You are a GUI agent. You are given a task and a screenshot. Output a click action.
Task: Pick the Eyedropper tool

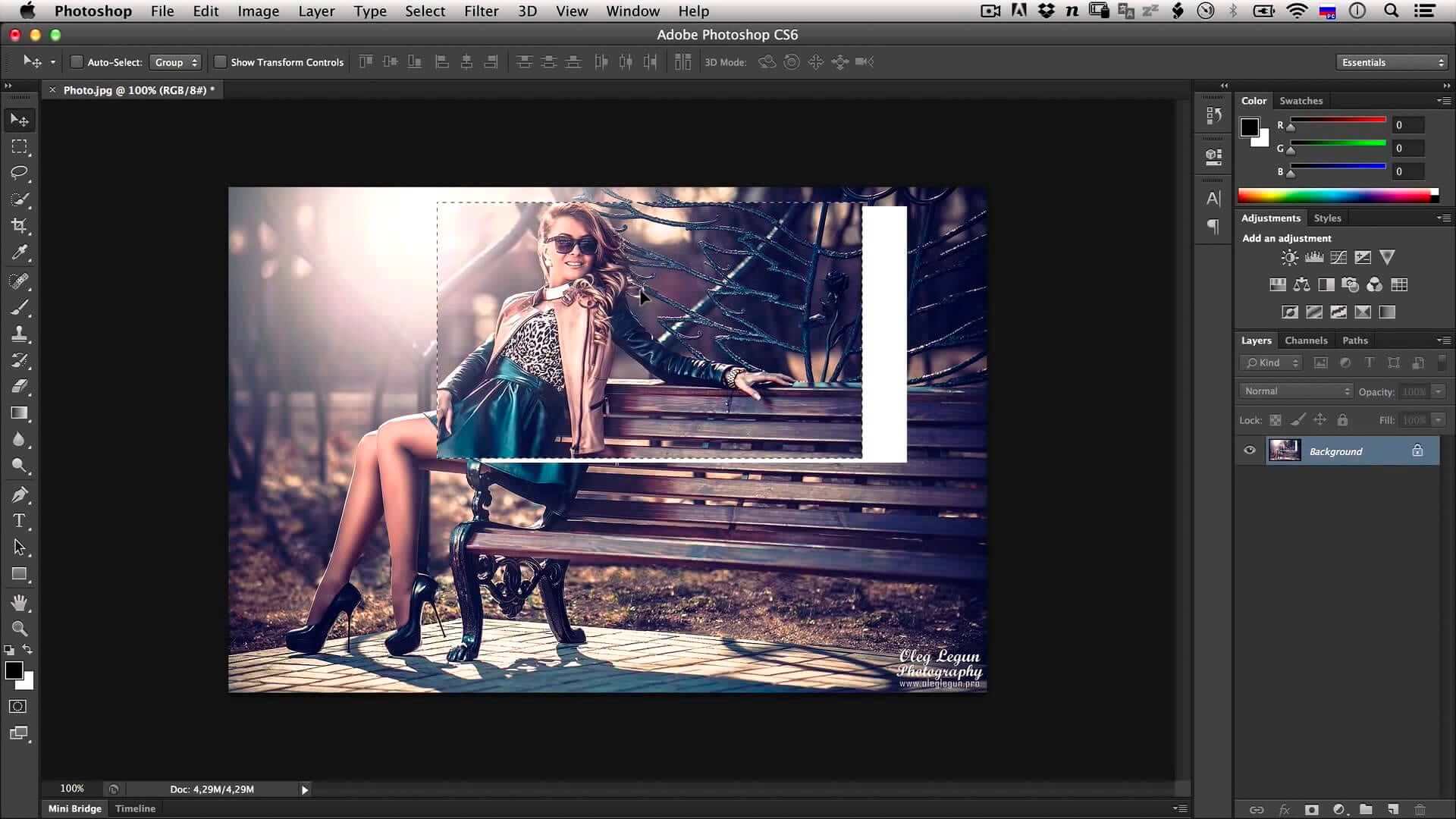[x=19, y=253]
